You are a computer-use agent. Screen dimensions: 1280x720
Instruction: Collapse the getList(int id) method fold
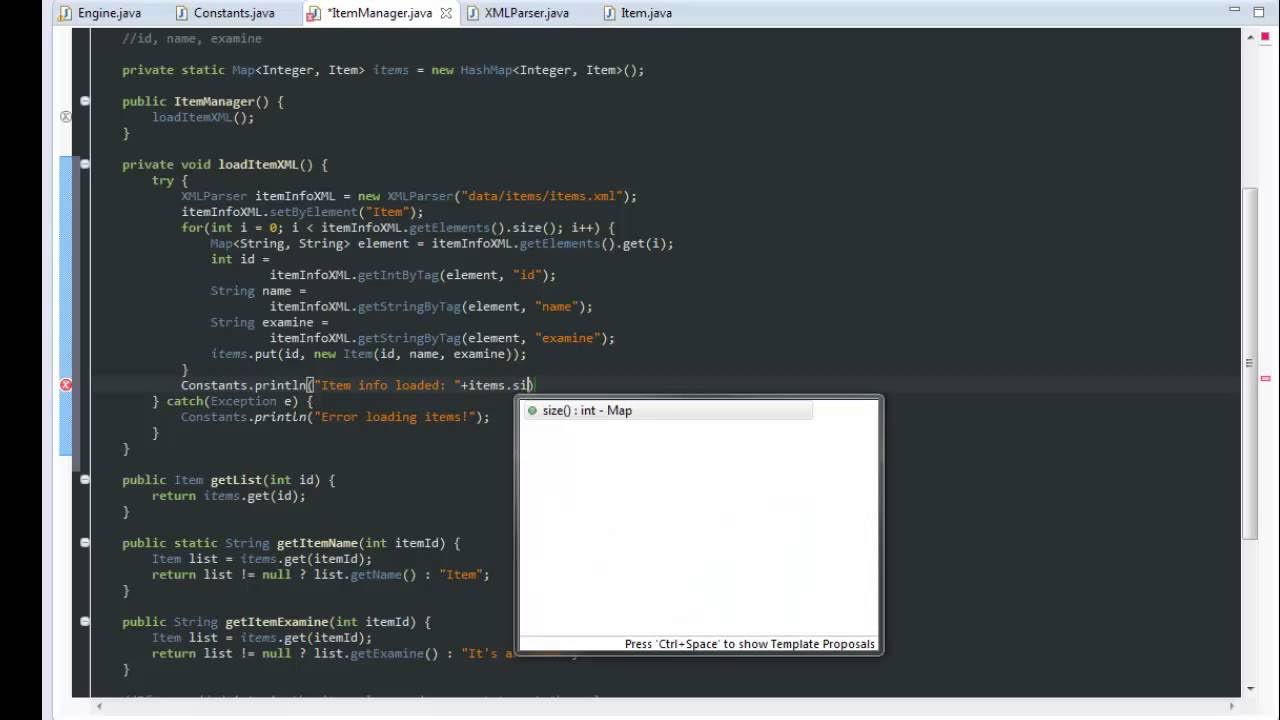pyautogui.click(x=85, y=480)
